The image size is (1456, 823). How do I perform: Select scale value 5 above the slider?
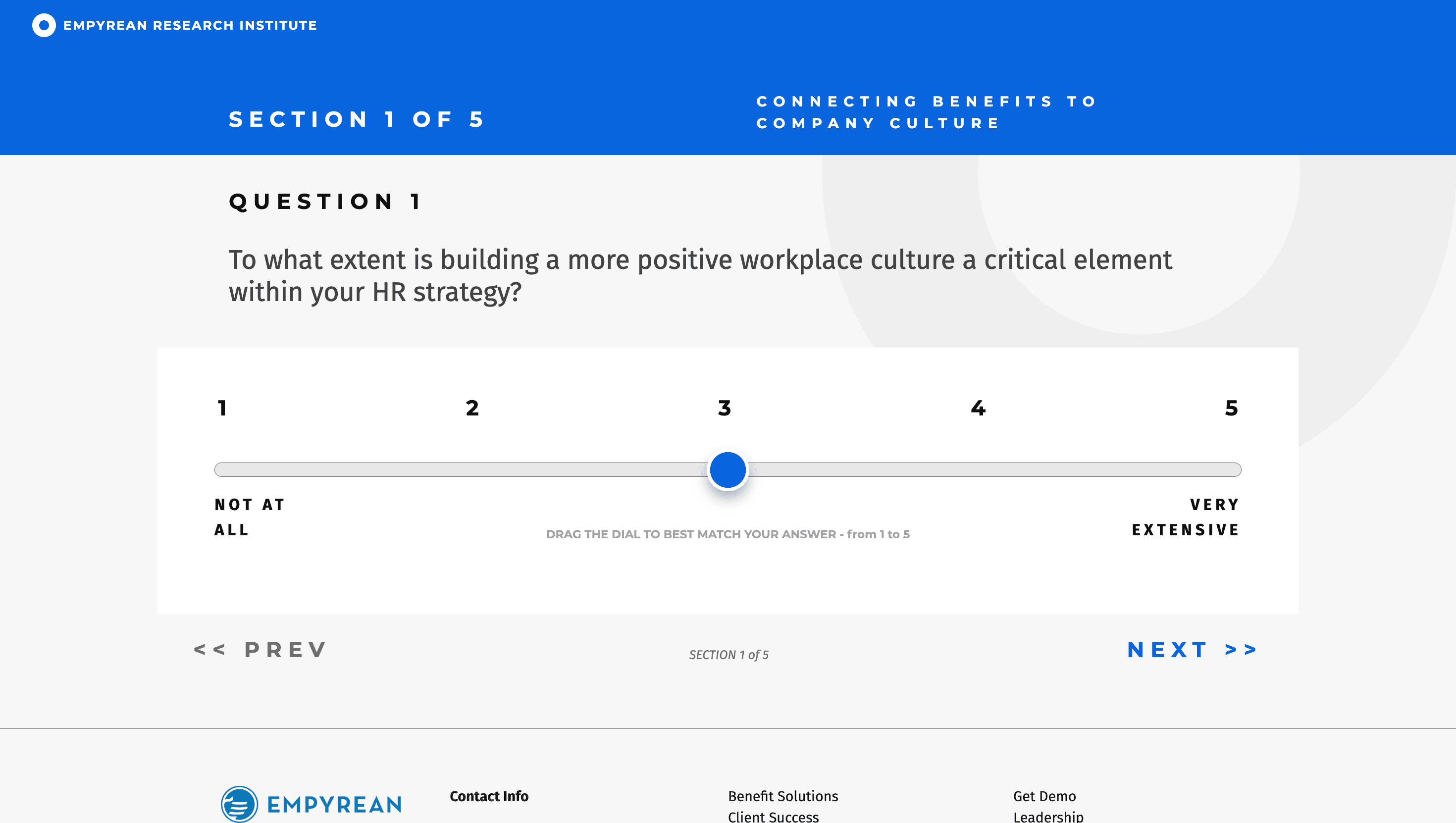[1231, 408]
